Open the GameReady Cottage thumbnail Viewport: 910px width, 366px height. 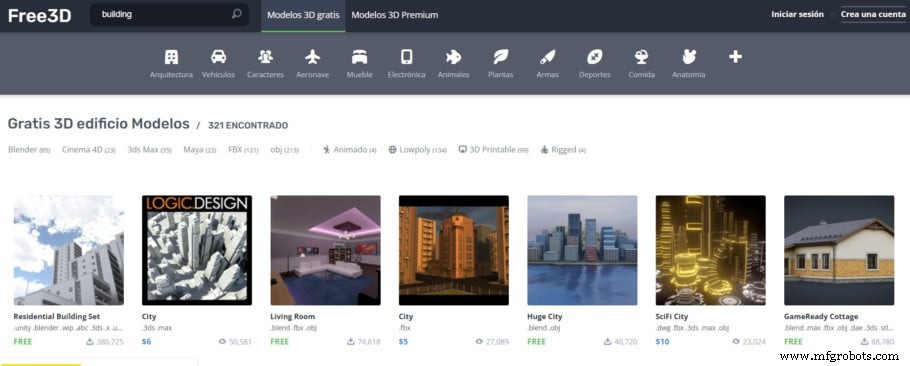coord(839,250)
